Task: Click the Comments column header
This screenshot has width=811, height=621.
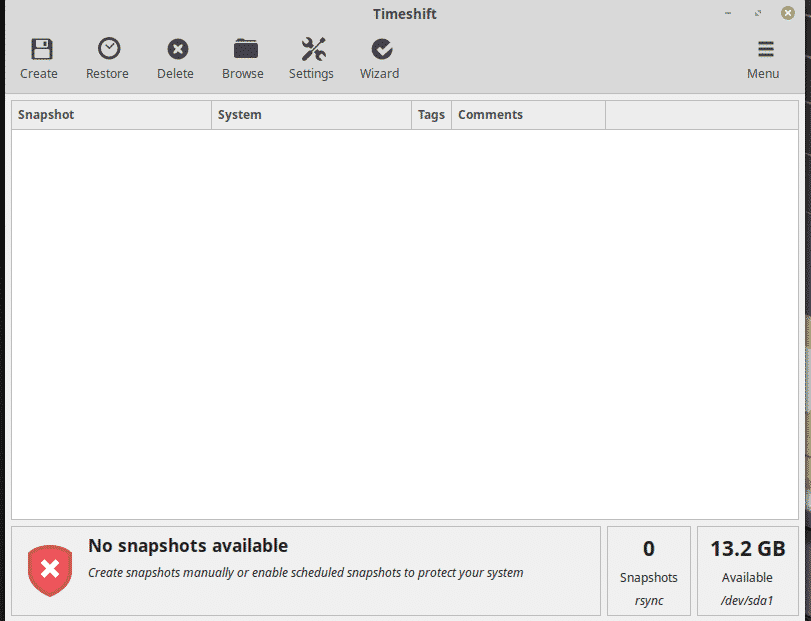Action: point(527,115)
